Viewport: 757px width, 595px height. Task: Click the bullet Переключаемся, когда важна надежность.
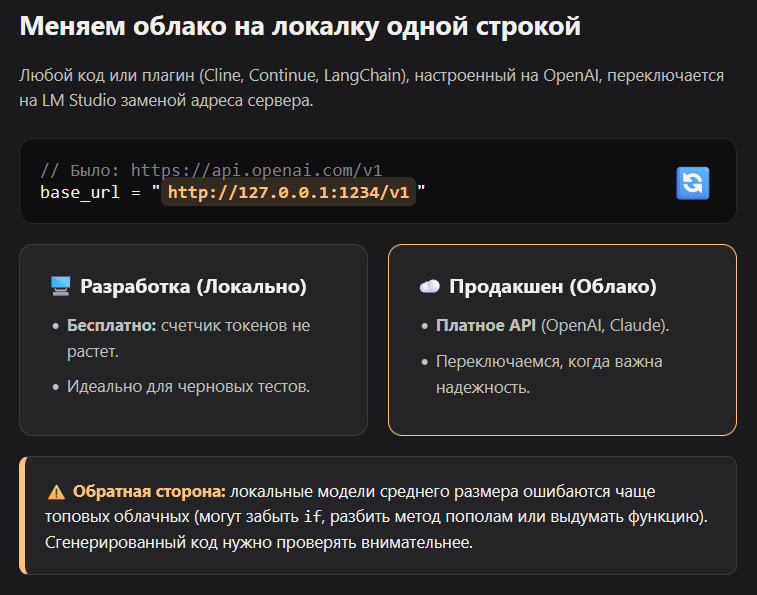click(549, 374)
